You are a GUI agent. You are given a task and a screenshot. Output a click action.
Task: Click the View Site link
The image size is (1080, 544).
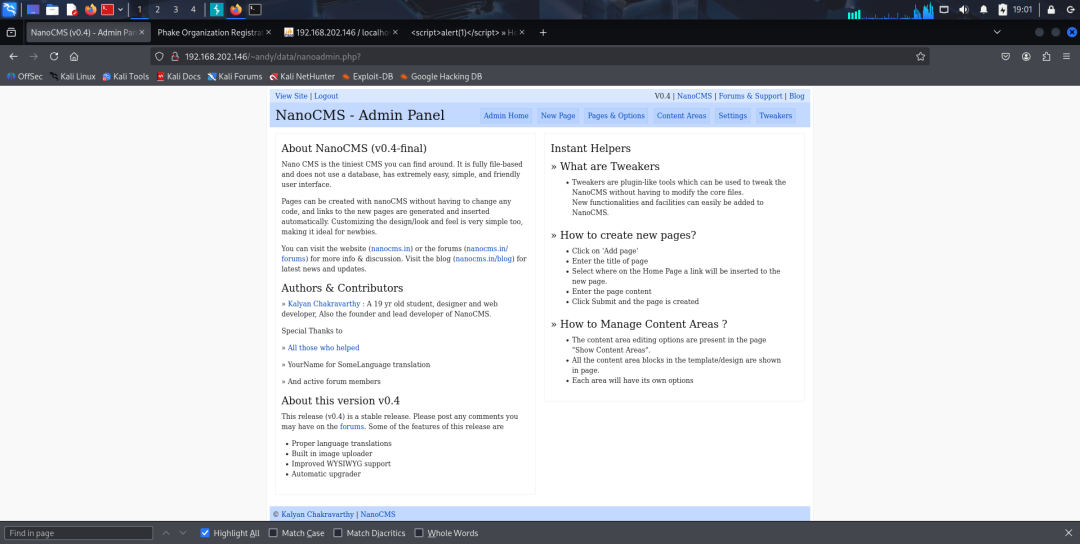coord(291,96)
